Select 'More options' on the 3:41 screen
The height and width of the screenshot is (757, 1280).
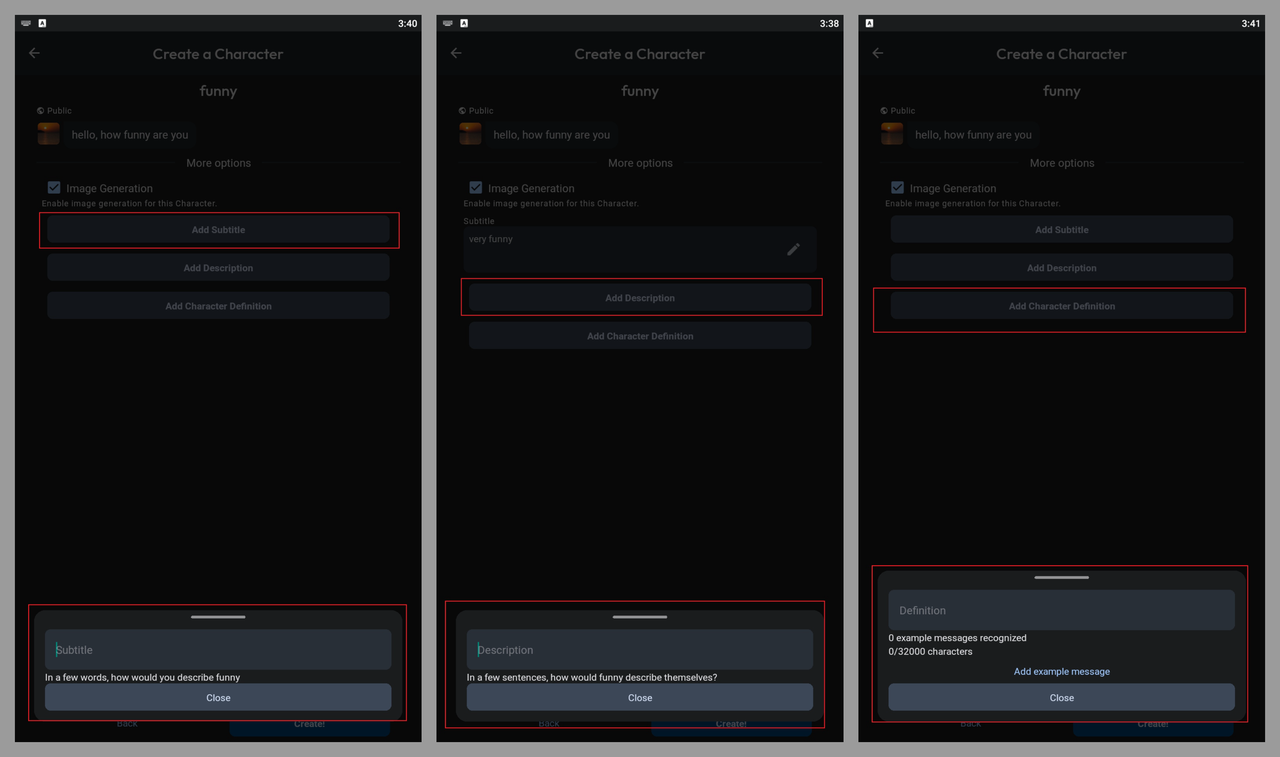1063,163
